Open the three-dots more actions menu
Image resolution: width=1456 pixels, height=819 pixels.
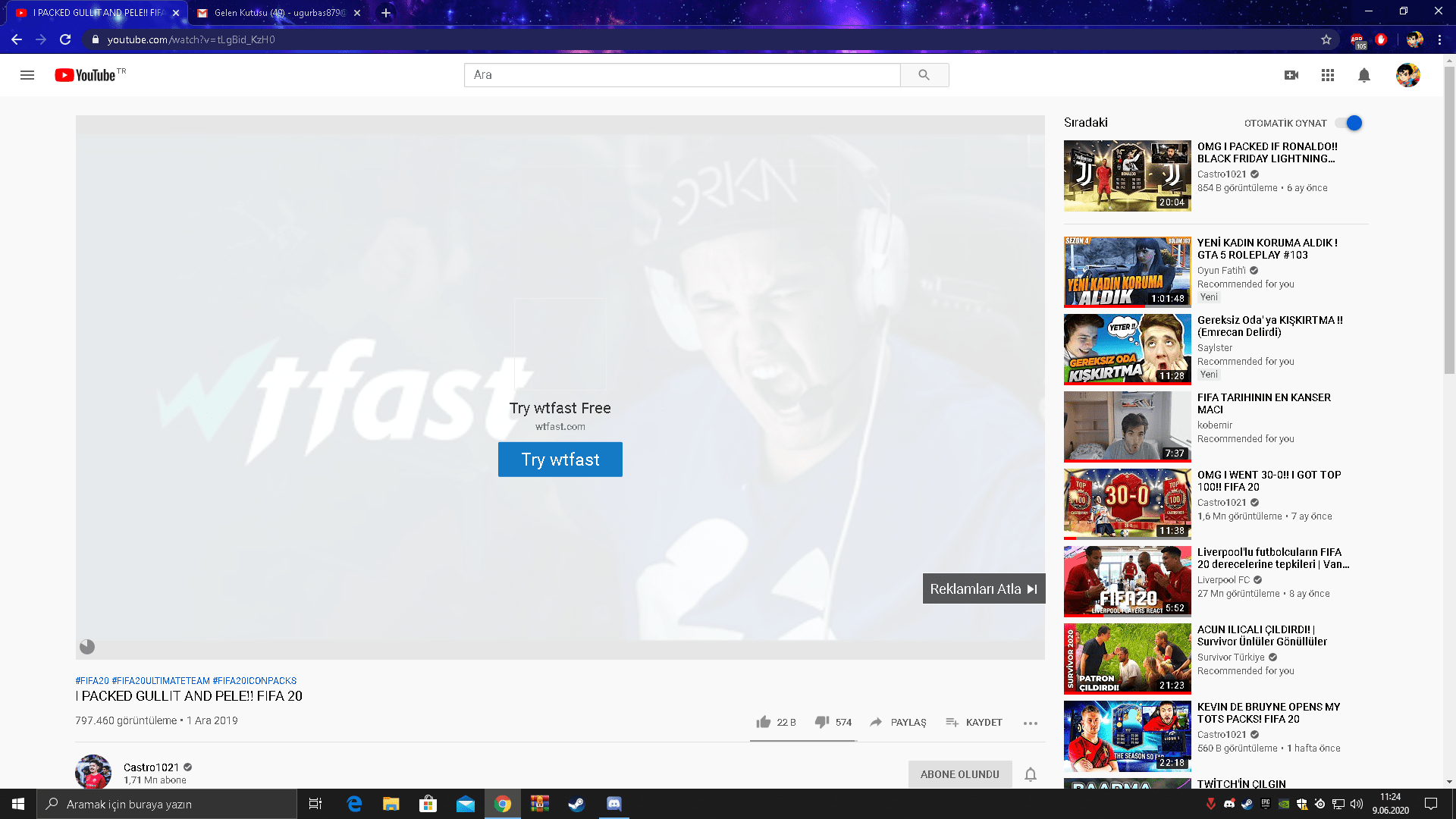pyautogui.click(x=1030, y=723)
